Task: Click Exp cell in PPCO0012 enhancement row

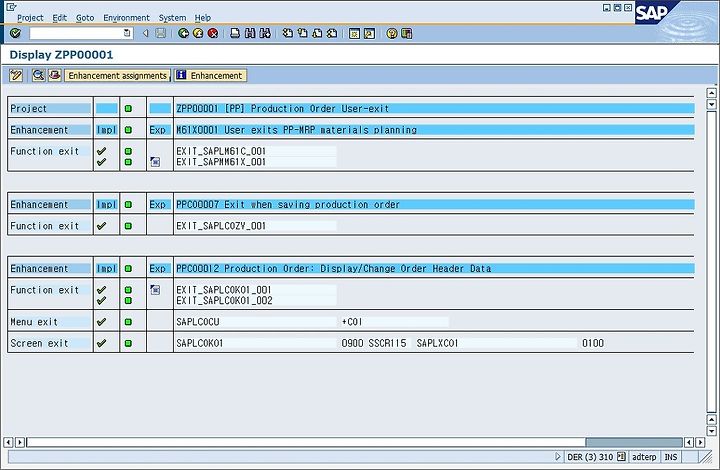Action: [158, 269]
